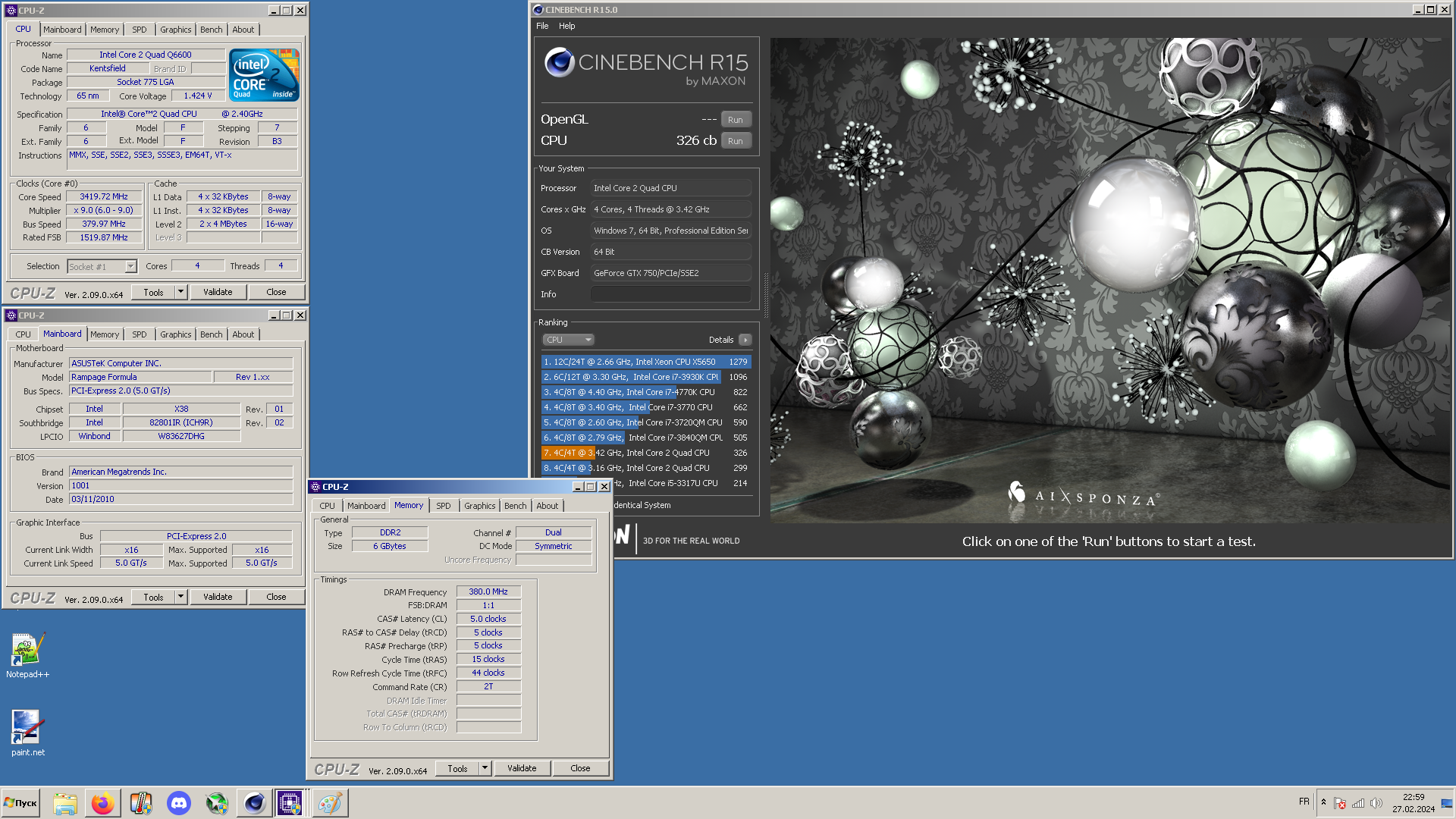Click the FR language indicator

1304,801
